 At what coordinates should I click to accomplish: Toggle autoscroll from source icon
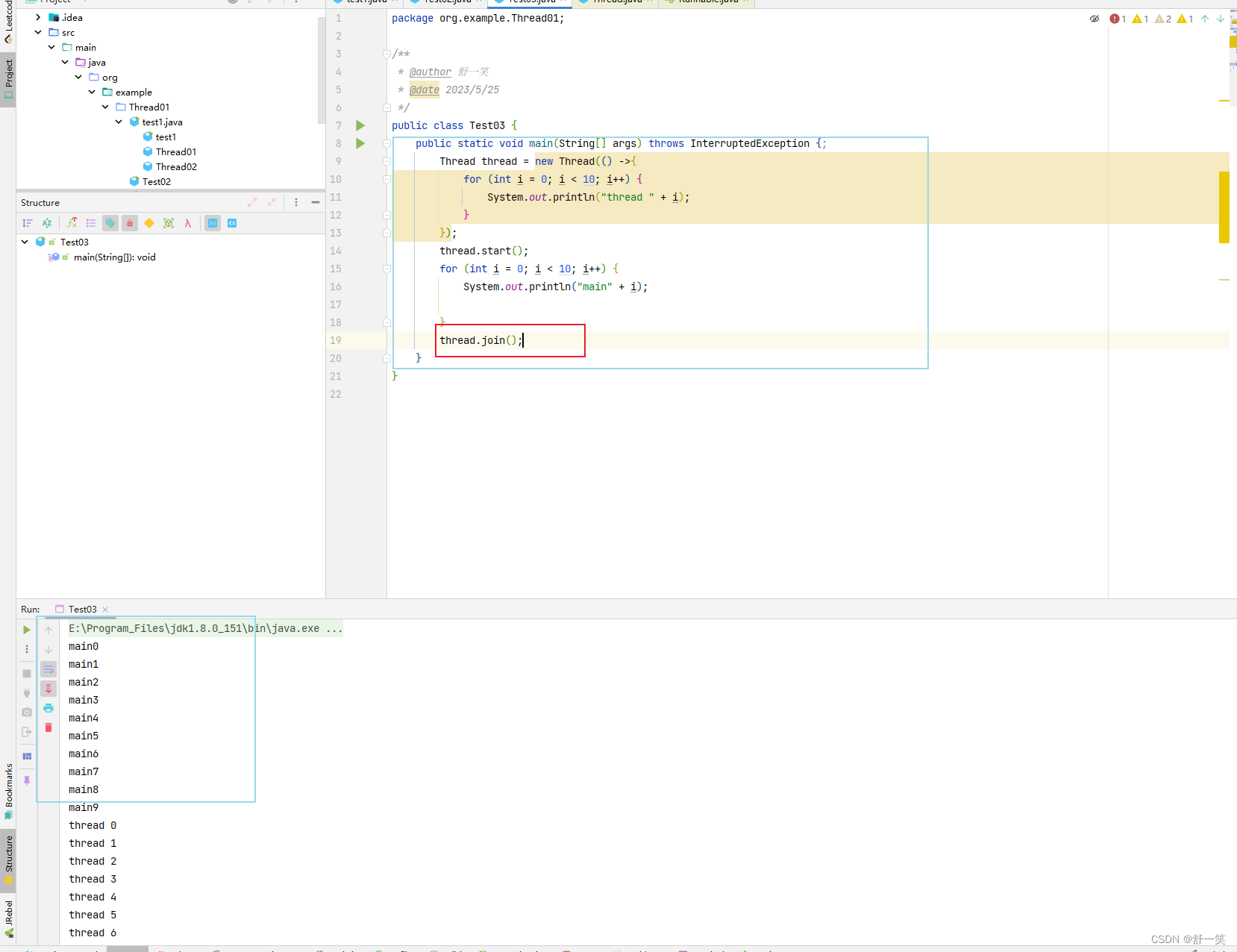(x=232, y=223)
